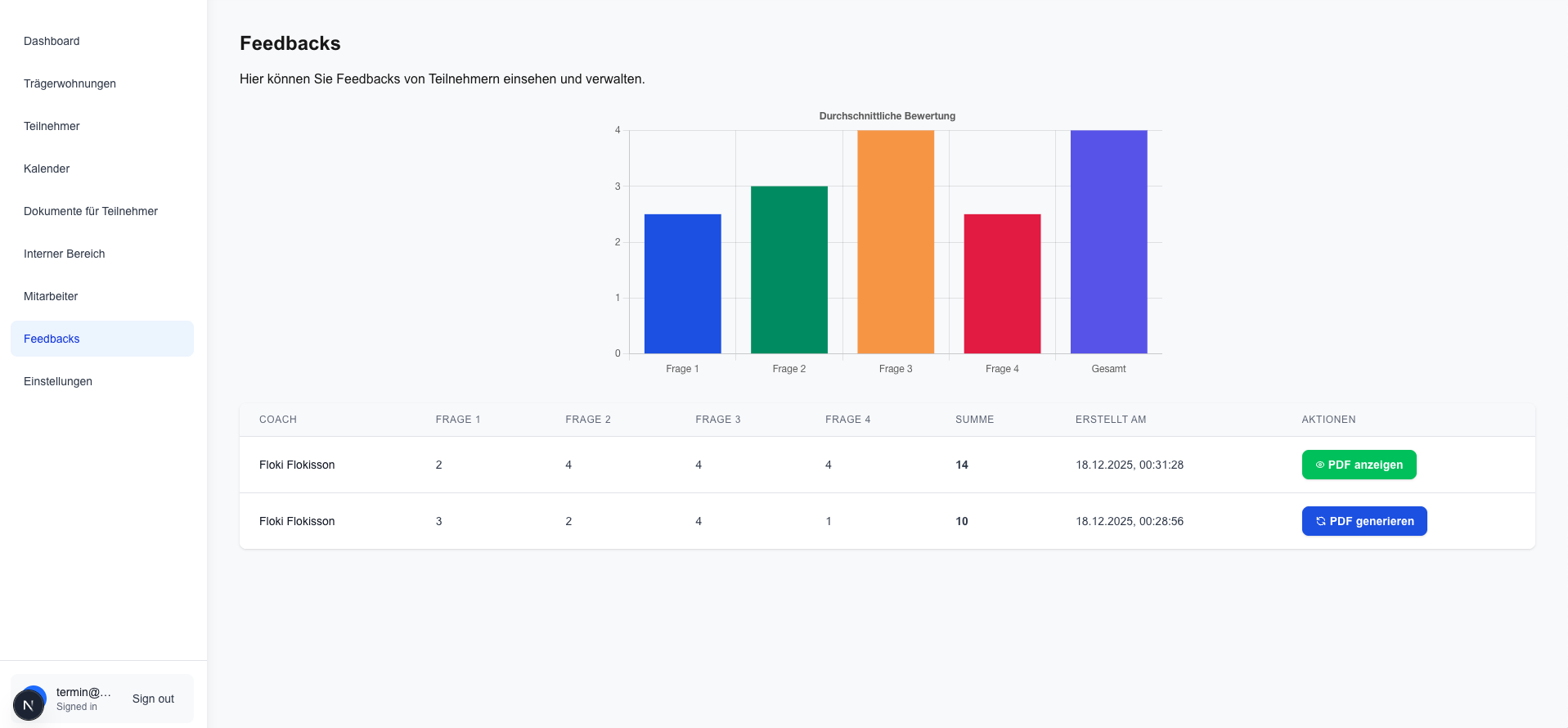Open the Dashboard page in sidebar
This screenshot has width=1568, height=728.
52,41
